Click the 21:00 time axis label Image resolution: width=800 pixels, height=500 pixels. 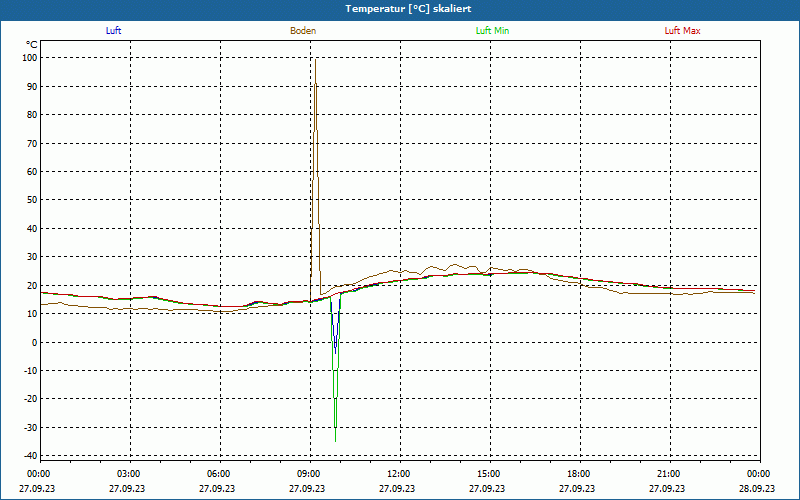[x=668, y=474]
